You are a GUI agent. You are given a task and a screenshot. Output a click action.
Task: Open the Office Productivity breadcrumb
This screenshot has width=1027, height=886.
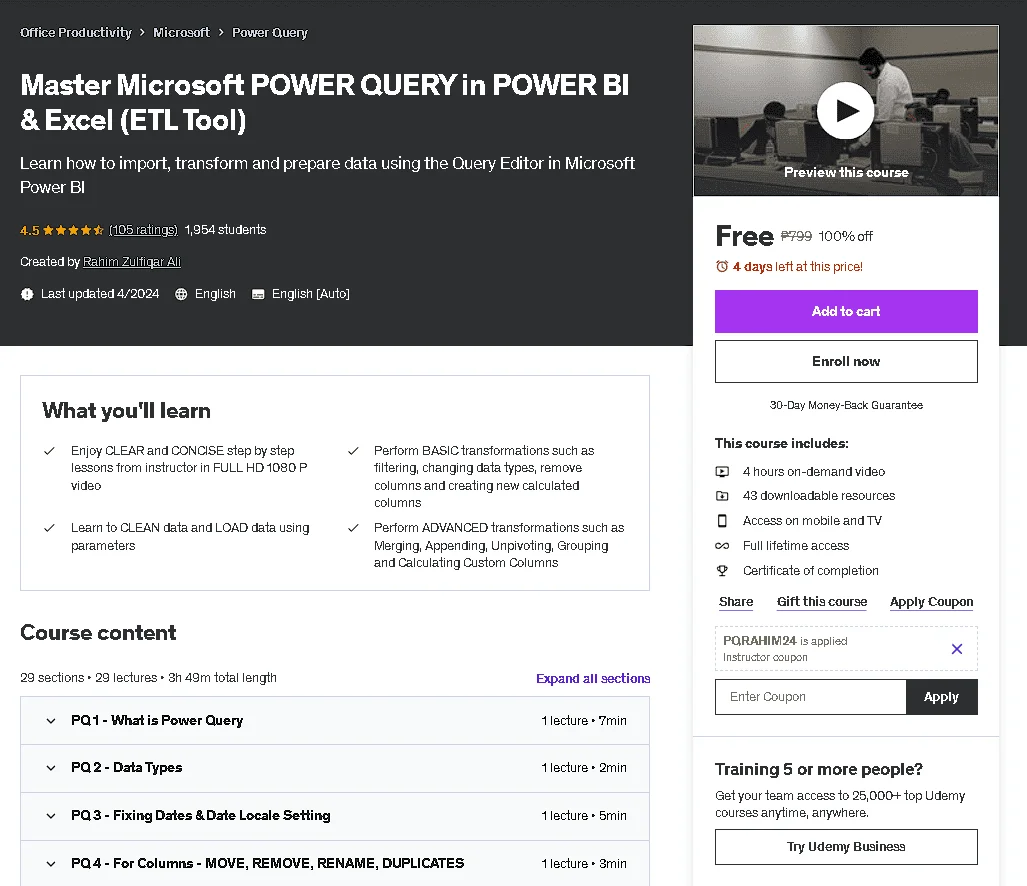[75, 32]
